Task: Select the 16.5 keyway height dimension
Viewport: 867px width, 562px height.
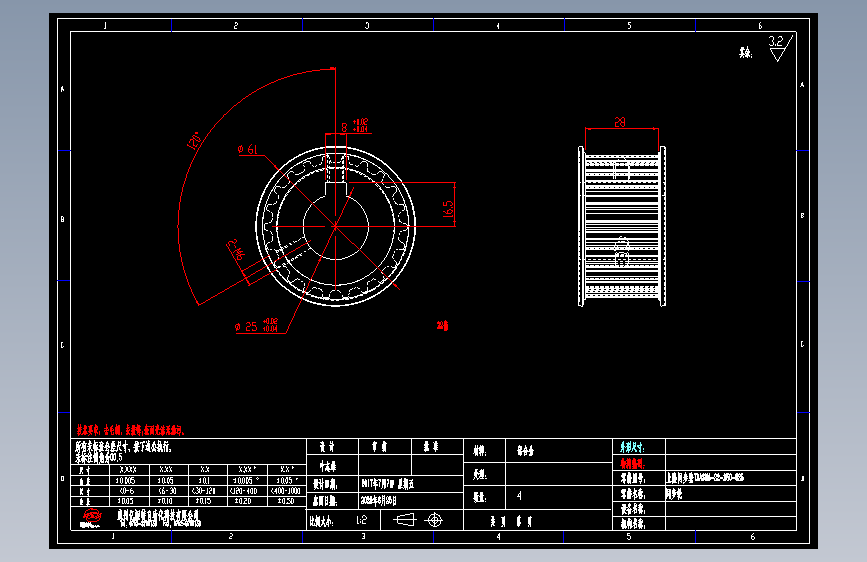Action: (448, 209)
